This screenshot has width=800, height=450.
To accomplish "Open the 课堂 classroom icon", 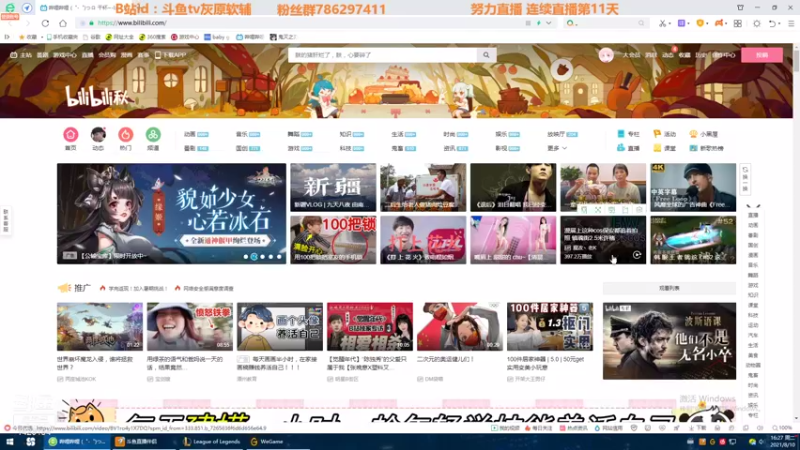I will point(657,148).
